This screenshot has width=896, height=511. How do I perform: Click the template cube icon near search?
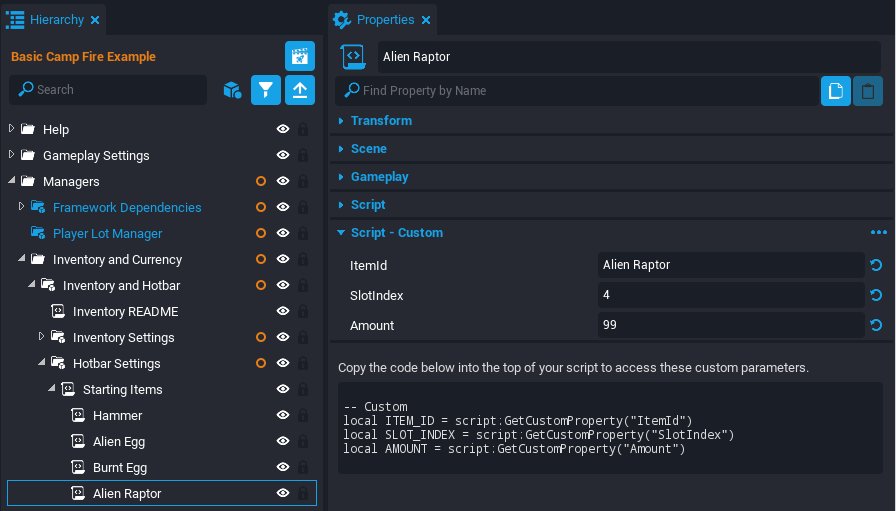[x=232, y=90]
